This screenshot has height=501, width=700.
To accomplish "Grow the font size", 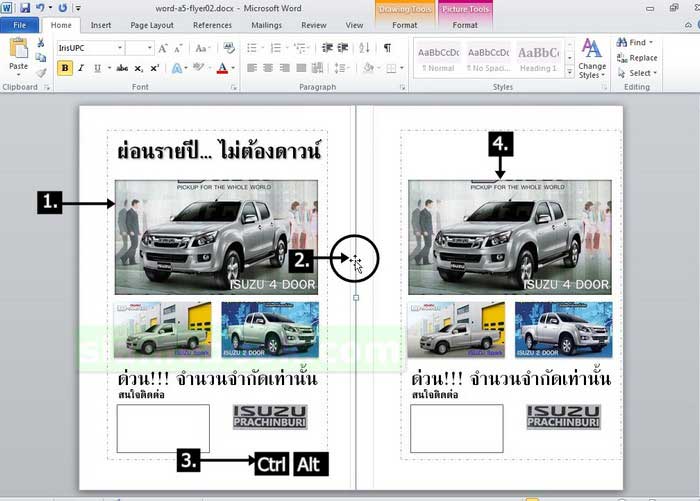I will click(163, 48).
